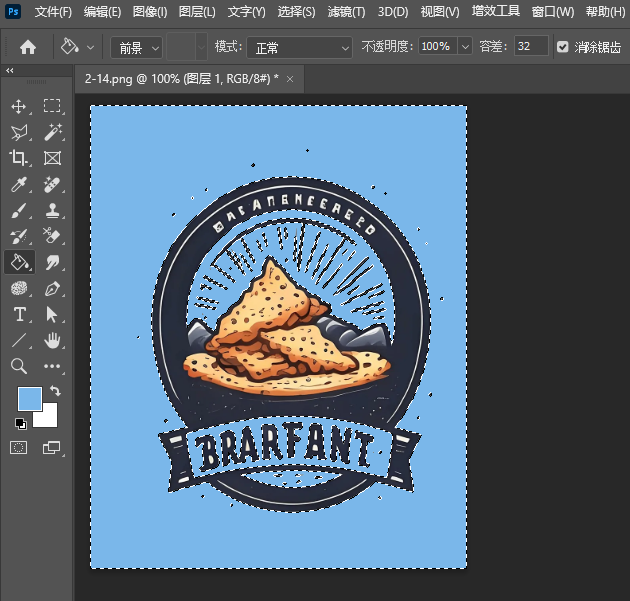Open the 模式 blend mode dropdown

tap(299, 47)
